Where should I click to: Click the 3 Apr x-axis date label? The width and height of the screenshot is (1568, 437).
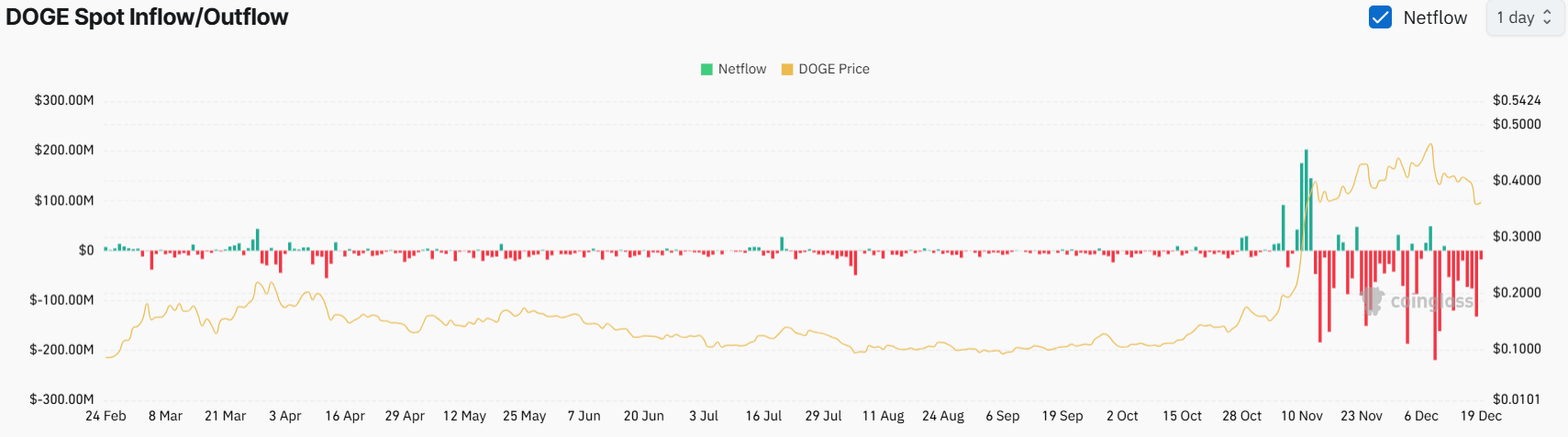(x=285, y=416)
